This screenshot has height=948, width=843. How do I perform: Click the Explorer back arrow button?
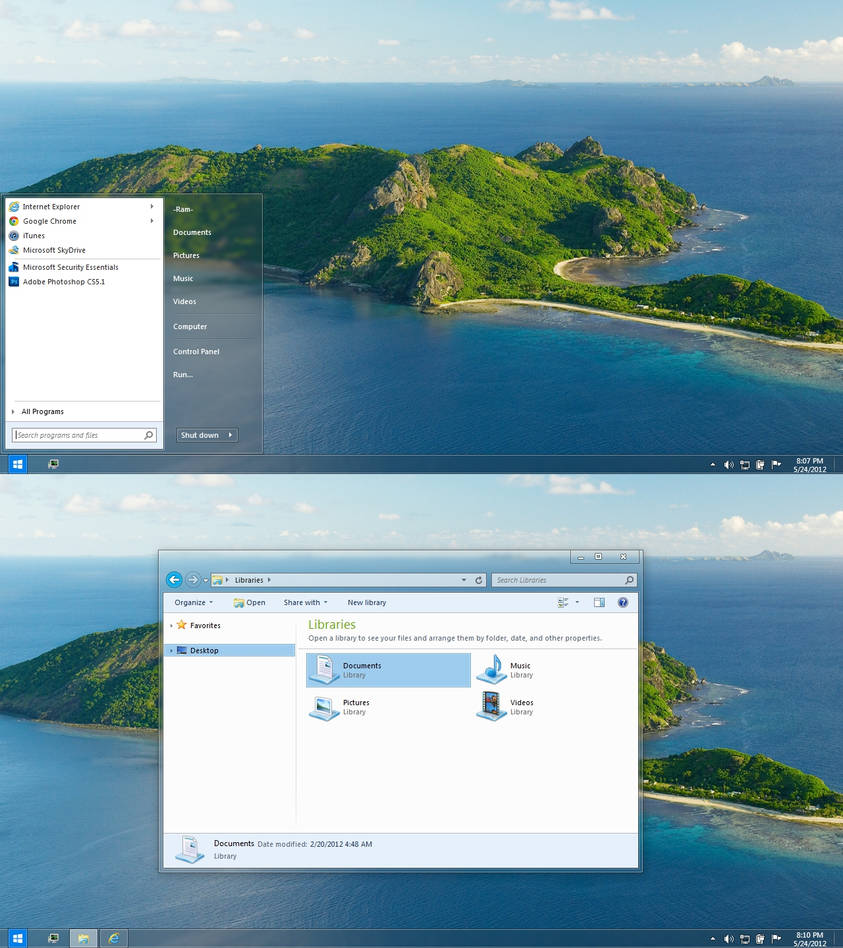point(174,580)
